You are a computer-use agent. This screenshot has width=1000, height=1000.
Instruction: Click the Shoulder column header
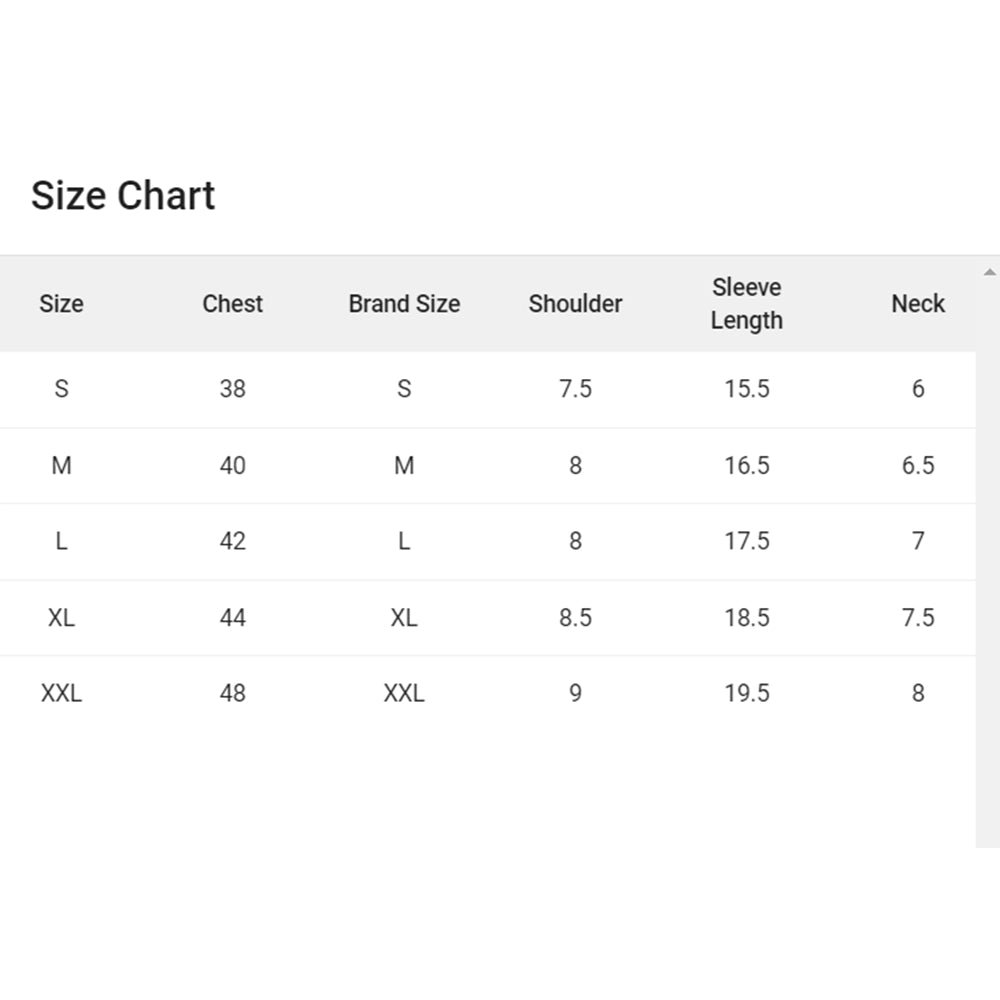(x=575, y=304)
